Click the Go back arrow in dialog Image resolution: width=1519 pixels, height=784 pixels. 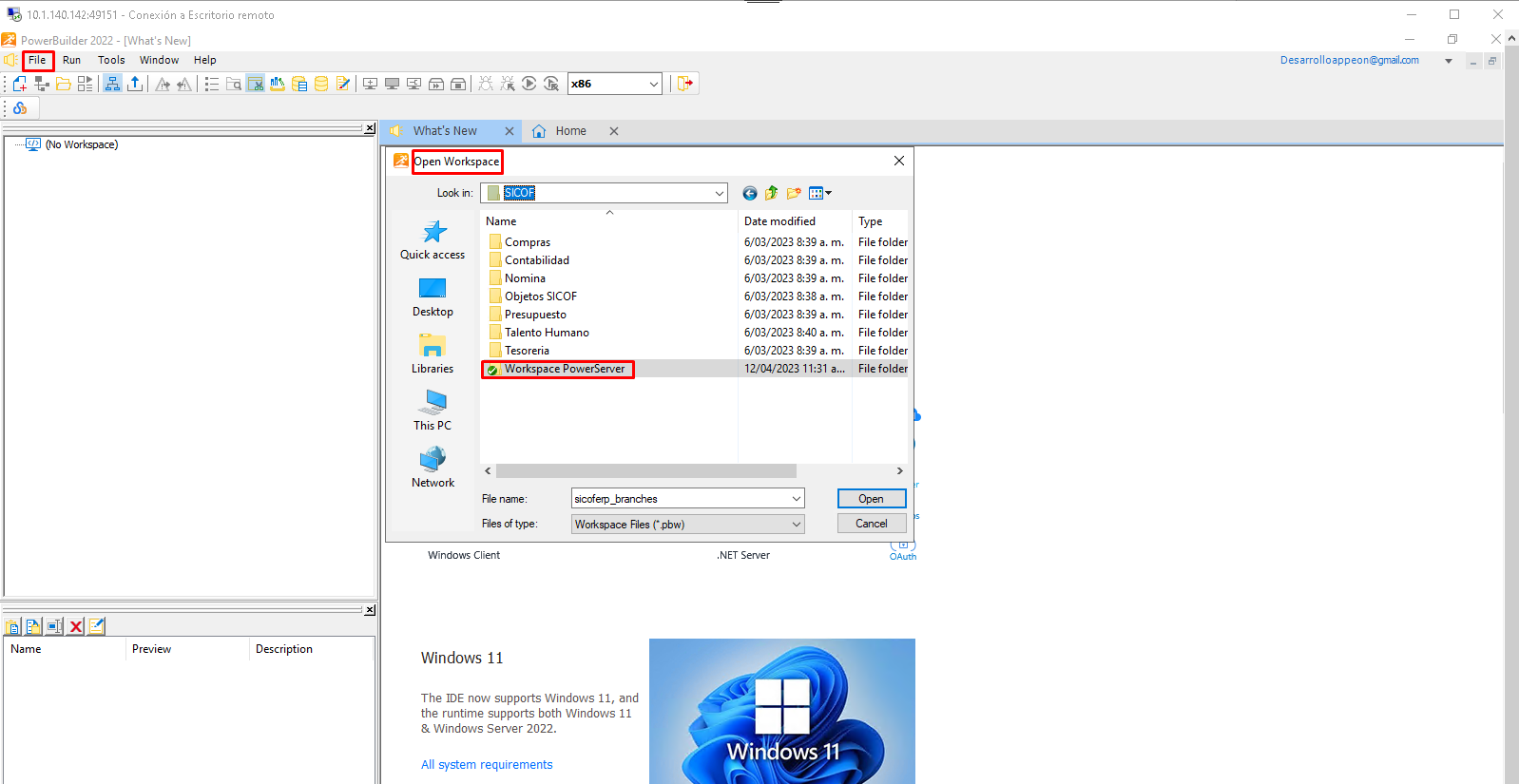(750, 193)
